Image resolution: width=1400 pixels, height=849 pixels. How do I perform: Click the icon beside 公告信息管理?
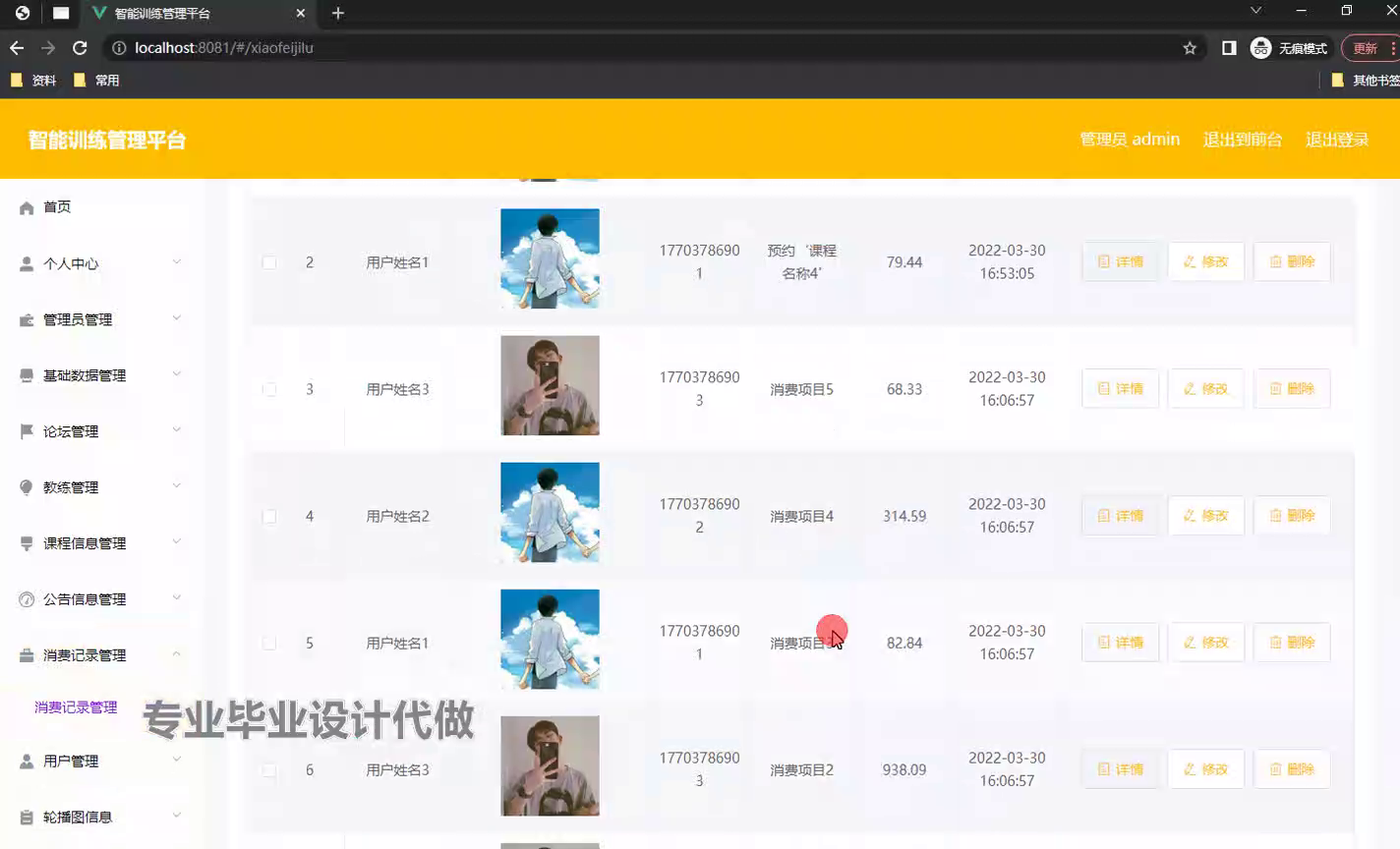pos(27,599)
